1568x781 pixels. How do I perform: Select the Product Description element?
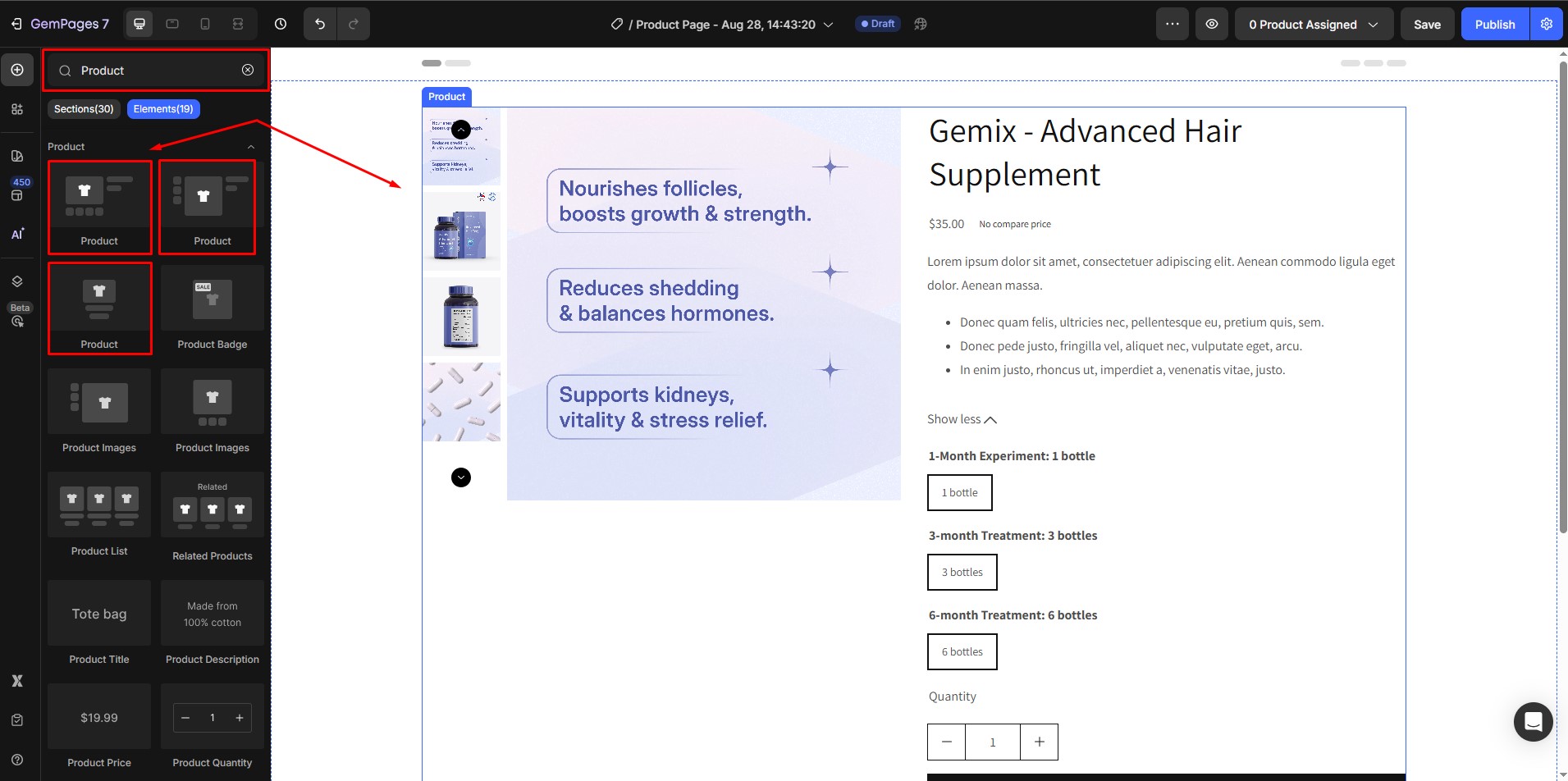click(x=213, y=623)
